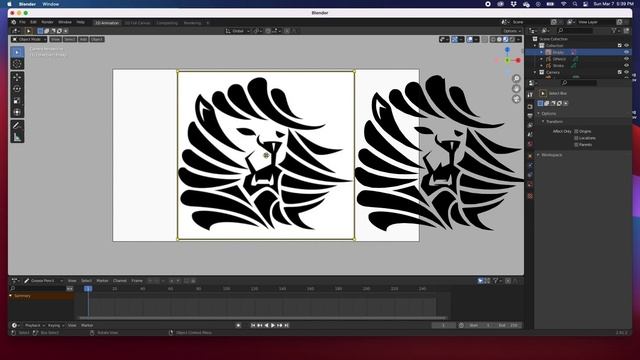Select the Select Box tool in the viewport toolbar
The image size is (640, 360).
click(x=17, y=52)
